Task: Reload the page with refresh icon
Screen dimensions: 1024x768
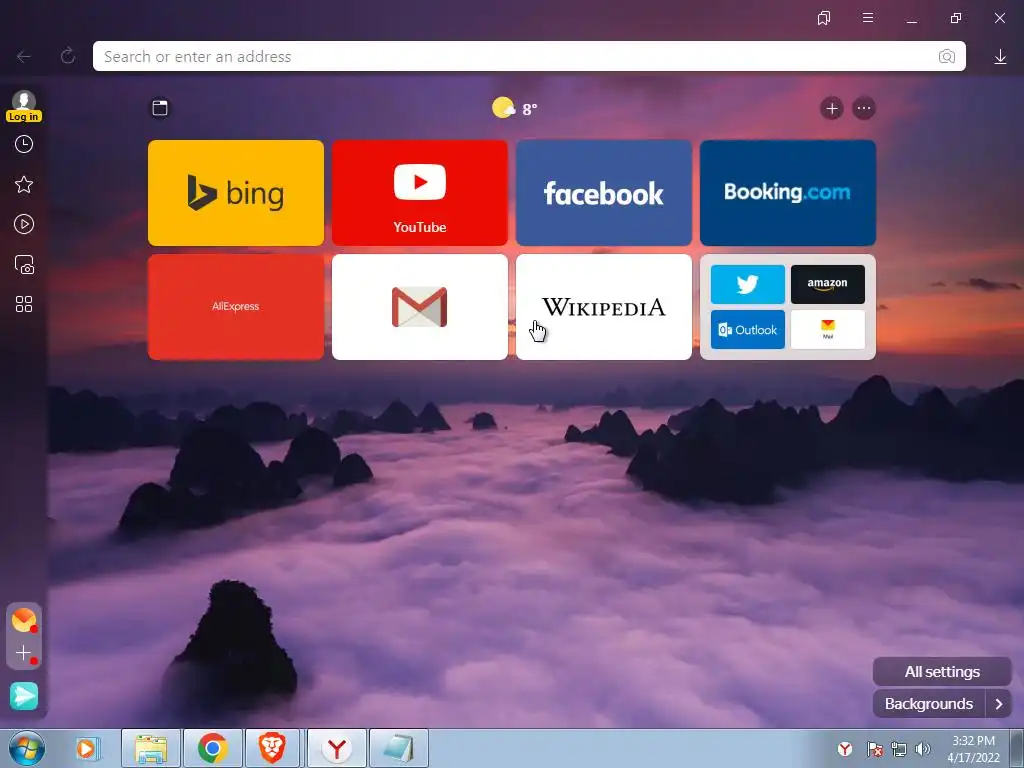Action: point(68,56)
